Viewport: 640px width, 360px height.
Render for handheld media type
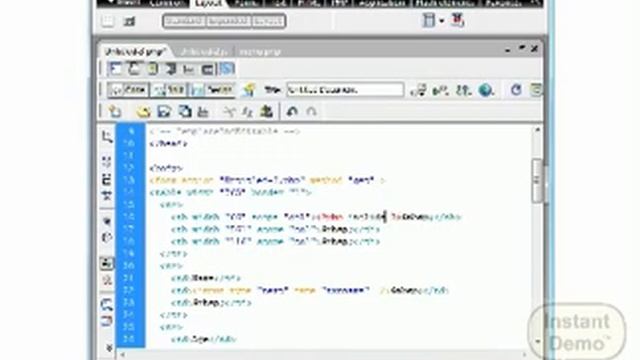point(152,69)
